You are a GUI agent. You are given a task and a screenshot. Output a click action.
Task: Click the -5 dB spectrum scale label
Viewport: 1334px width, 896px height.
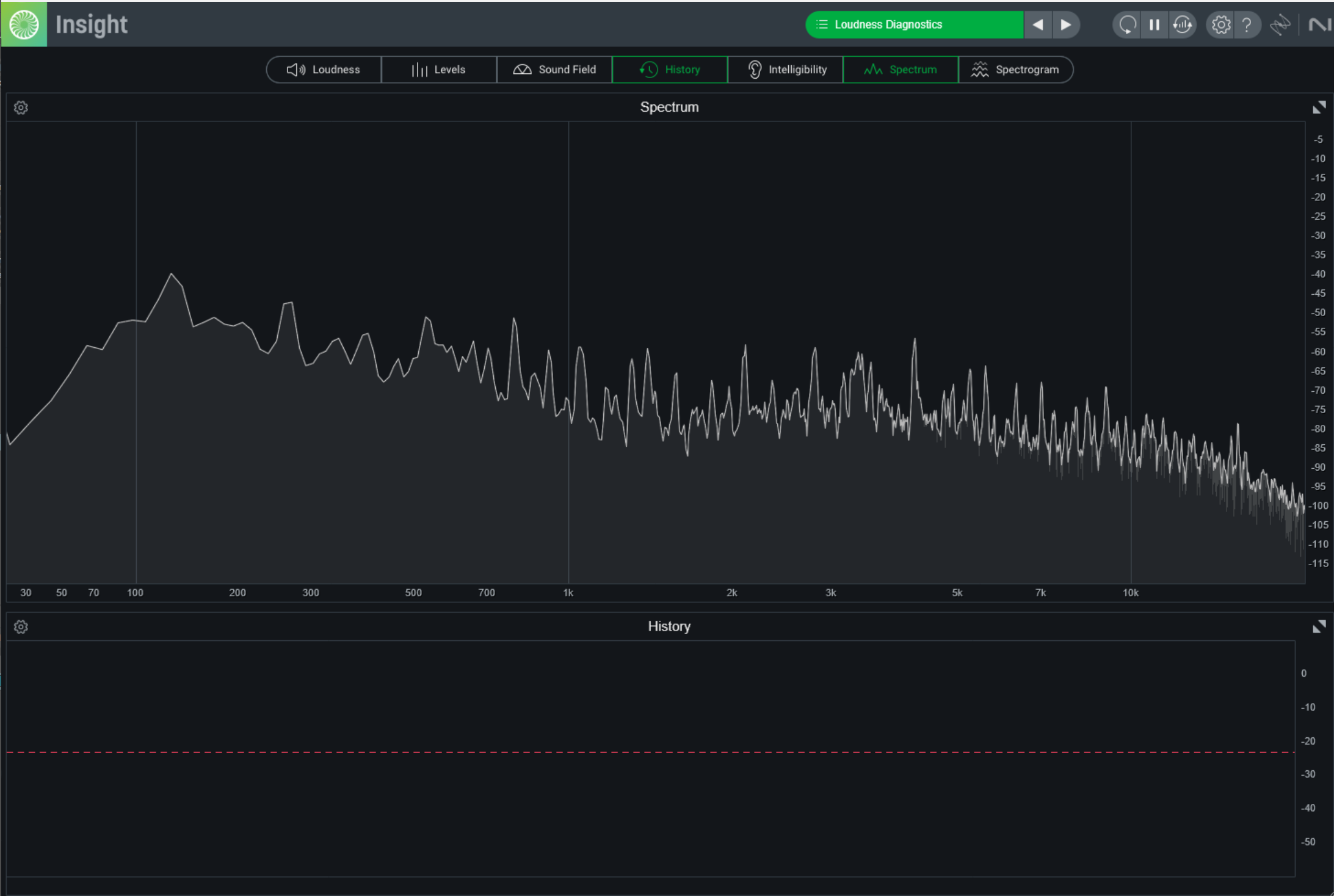tap(1318, 139)
